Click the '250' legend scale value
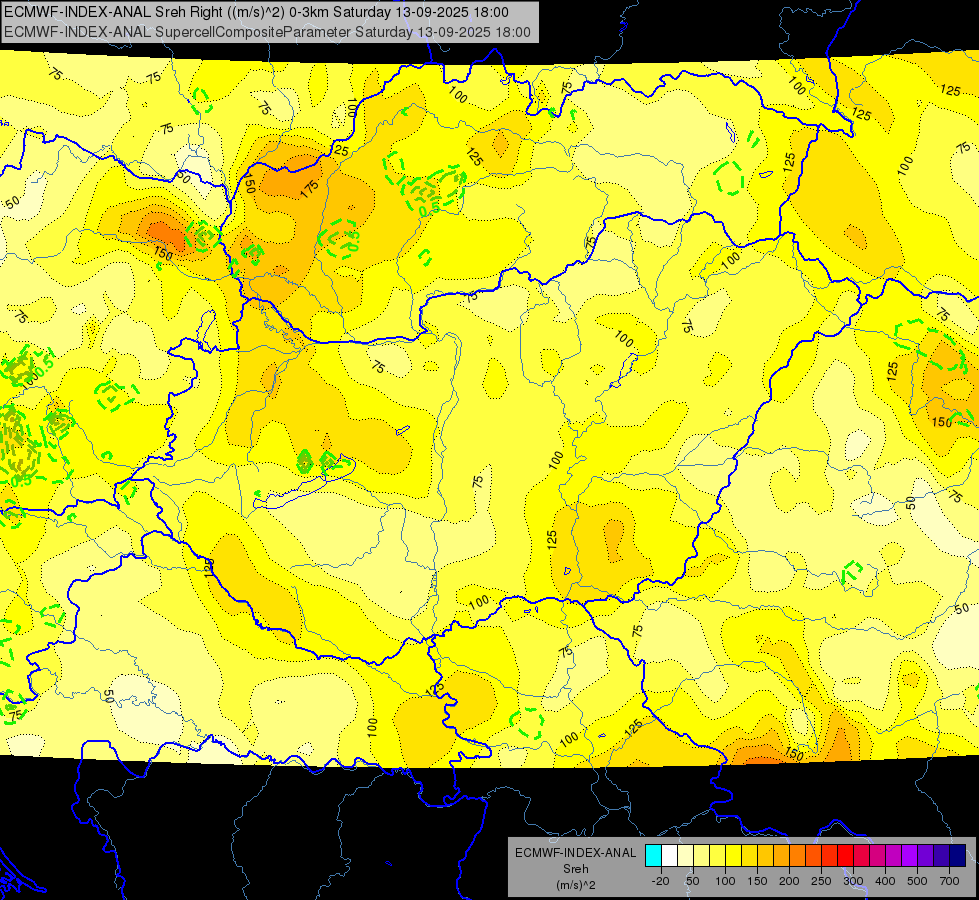 (x=821, y=881)
